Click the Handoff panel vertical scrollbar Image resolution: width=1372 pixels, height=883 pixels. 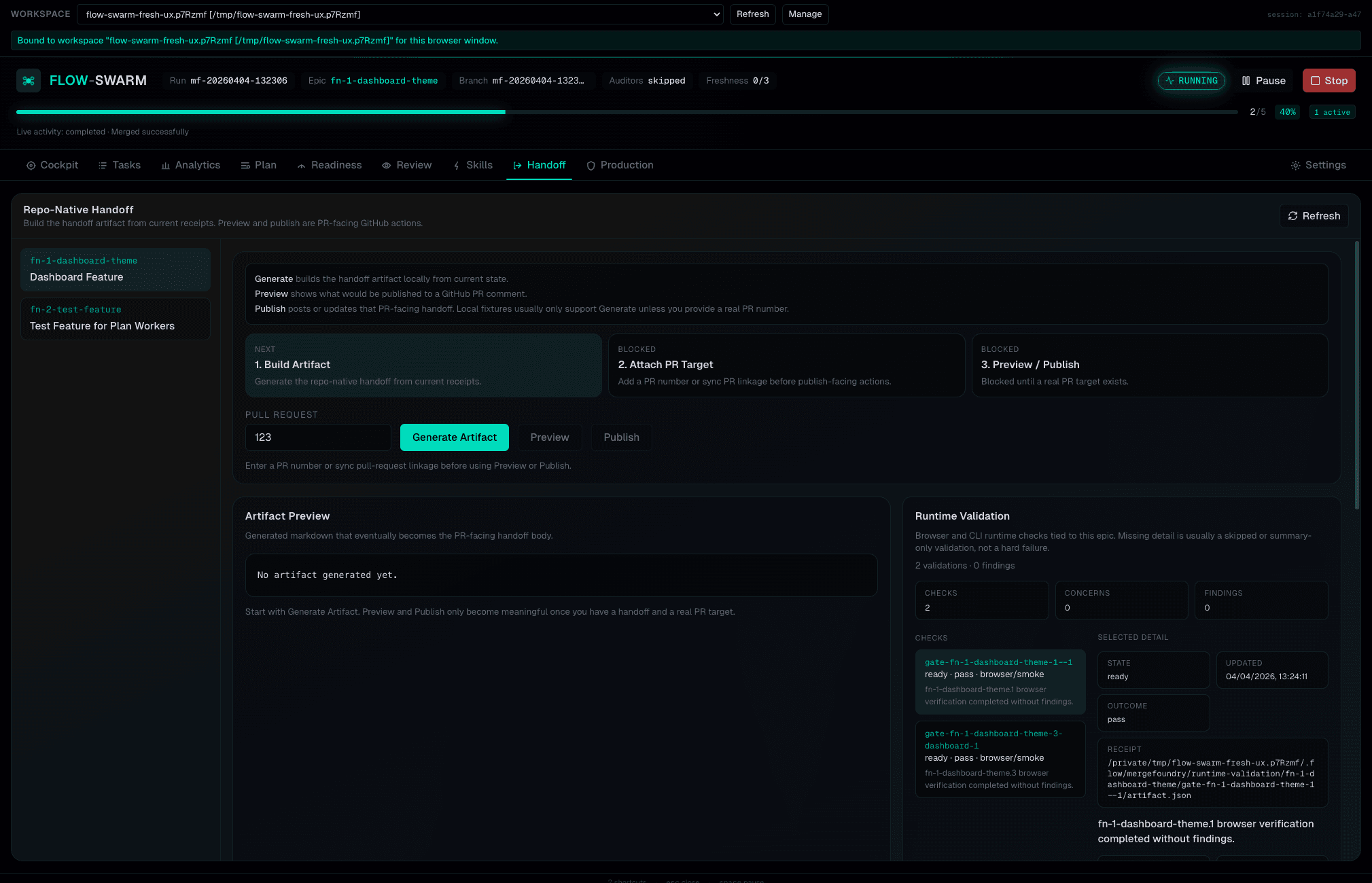click(x=1356, y=375)
